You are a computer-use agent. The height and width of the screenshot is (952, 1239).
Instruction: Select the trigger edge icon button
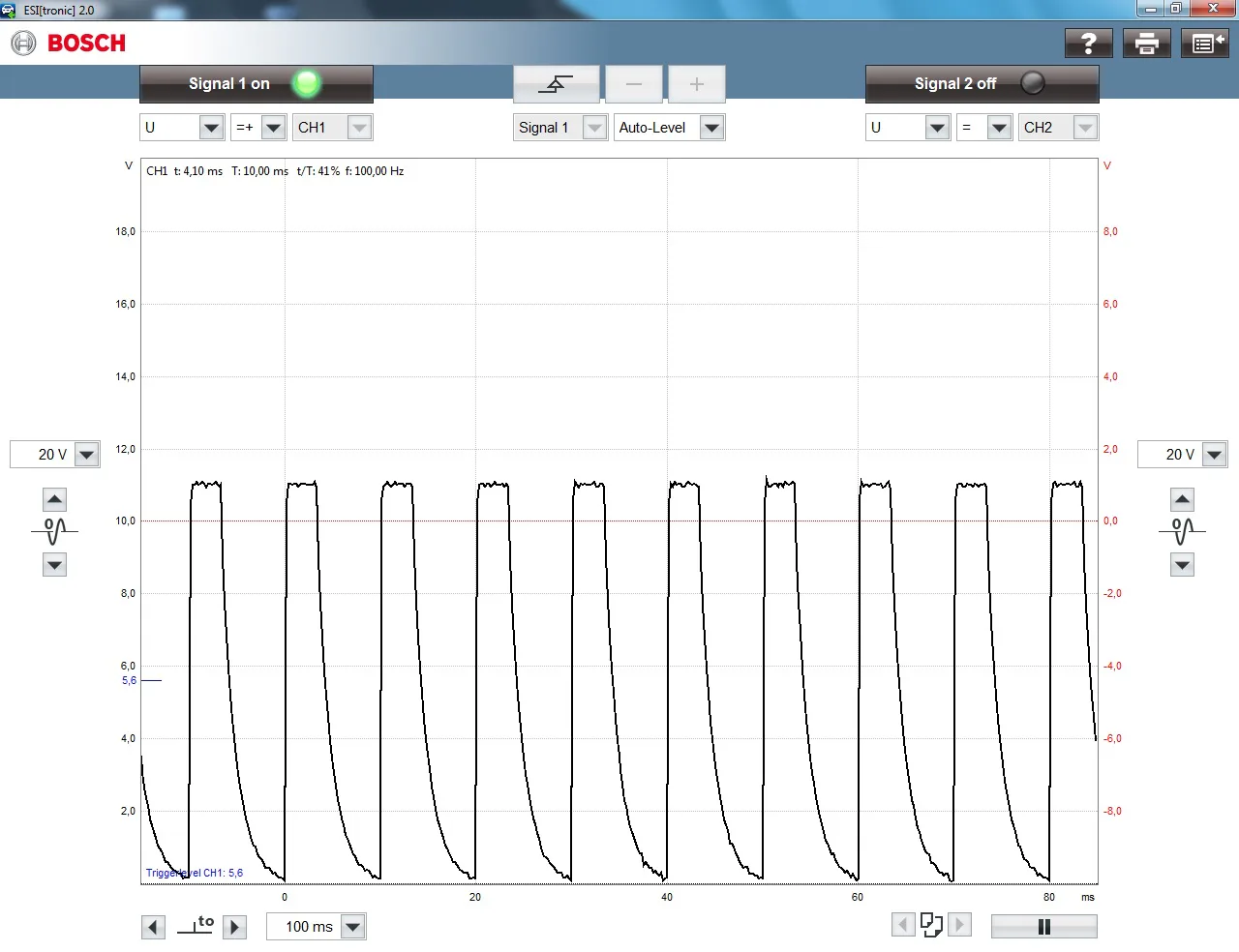click(556, 84)
